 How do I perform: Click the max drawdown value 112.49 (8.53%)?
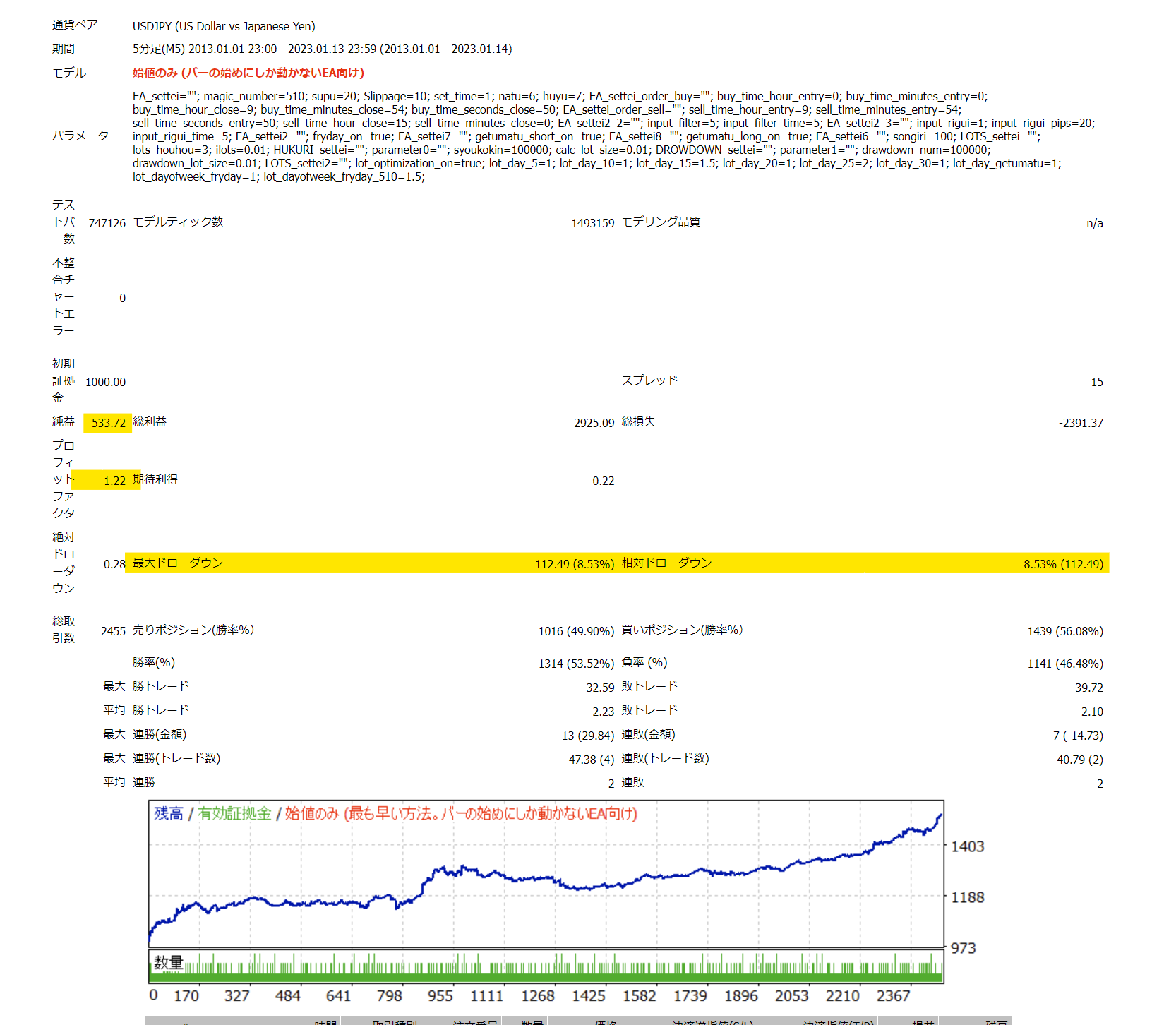point(575,564)
